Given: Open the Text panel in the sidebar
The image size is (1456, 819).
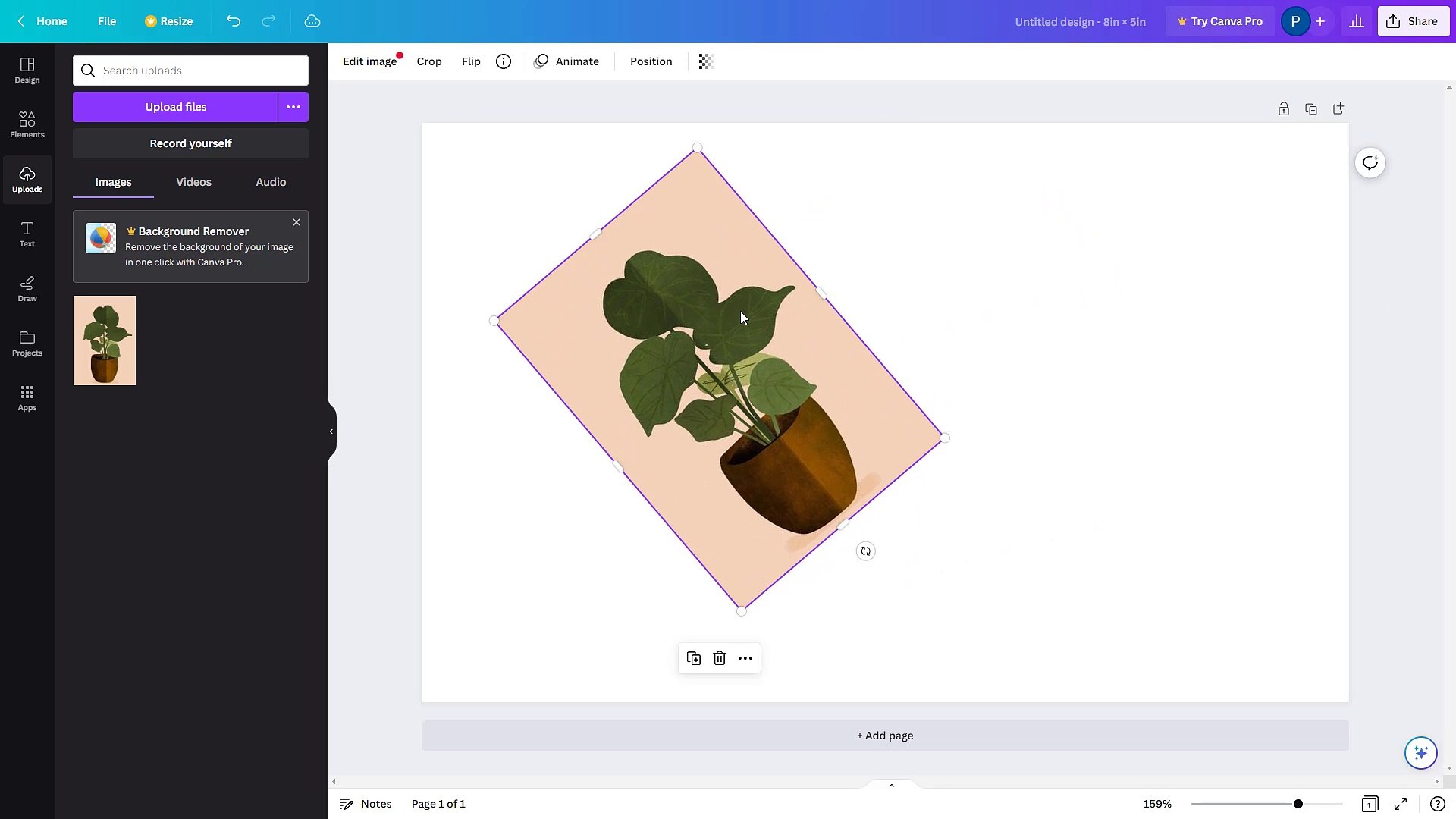Looking at the screenshot, I should click(27, 234).
